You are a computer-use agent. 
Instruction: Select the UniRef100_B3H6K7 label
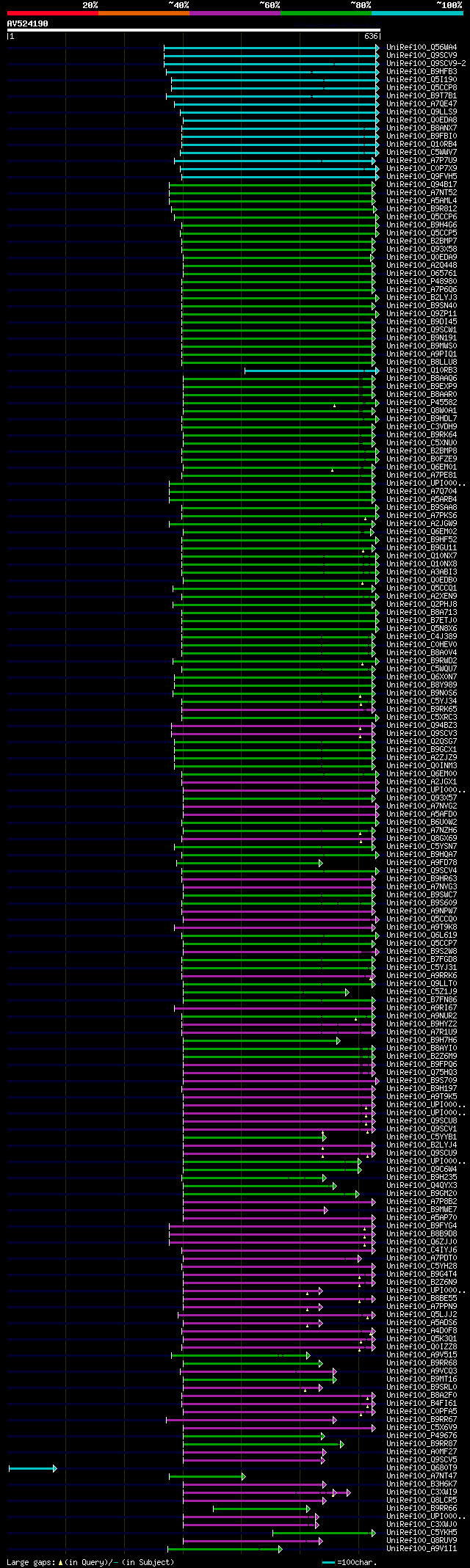click(x=422, y=1484)
